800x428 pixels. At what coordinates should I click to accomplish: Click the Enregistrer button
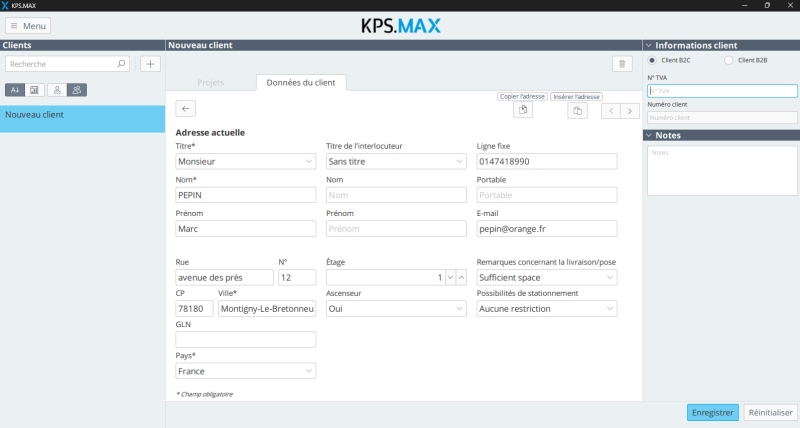tap(713, 412)
